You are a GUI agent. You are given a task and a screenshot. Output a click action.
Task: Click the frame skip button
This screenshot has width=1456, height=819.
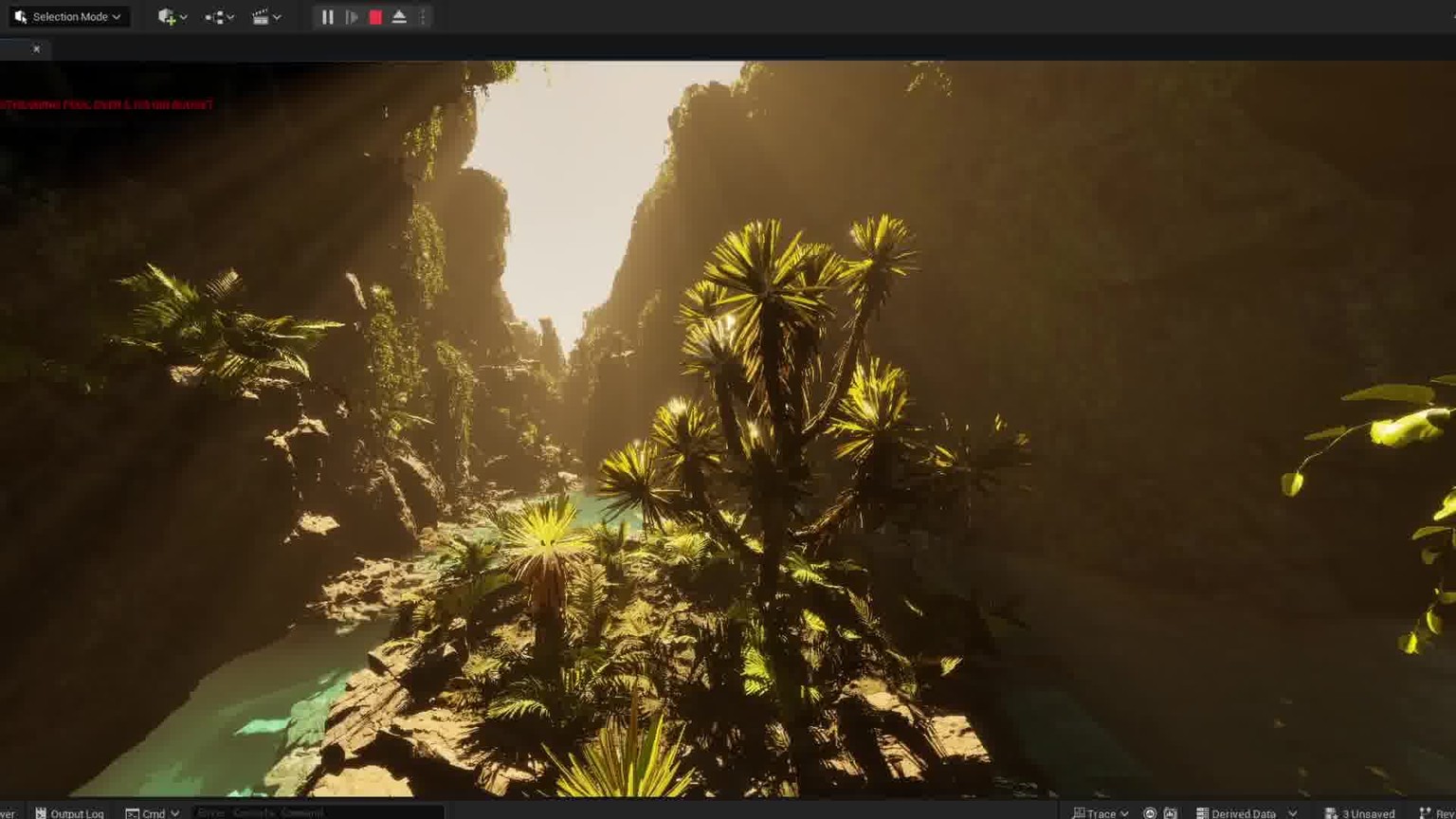tap(352, 17)
